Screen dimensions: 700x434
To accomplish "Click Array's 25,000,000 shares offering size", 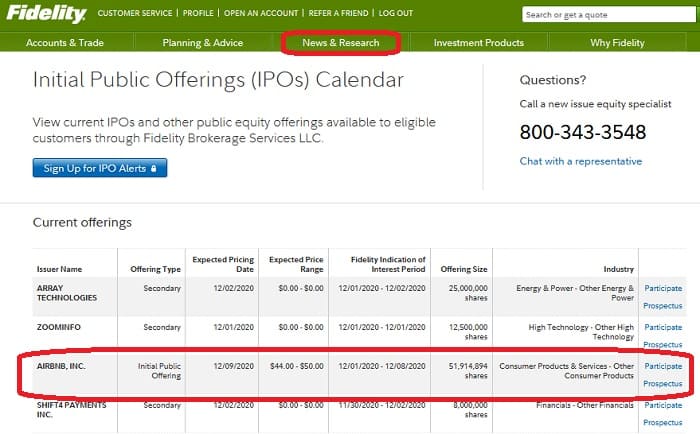I will (x=468, y=293).
